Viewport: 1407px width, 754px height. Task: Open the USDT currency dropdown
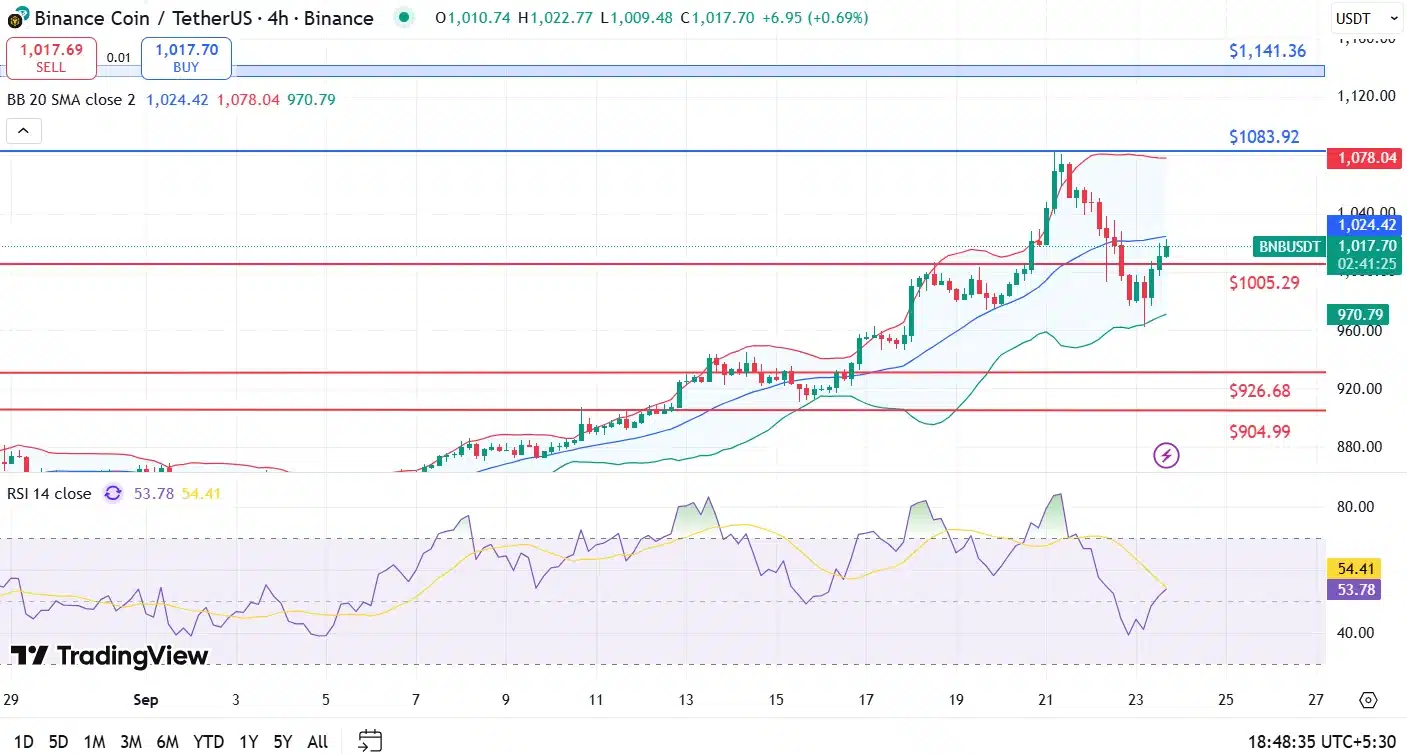click(x=1366, y=18)
